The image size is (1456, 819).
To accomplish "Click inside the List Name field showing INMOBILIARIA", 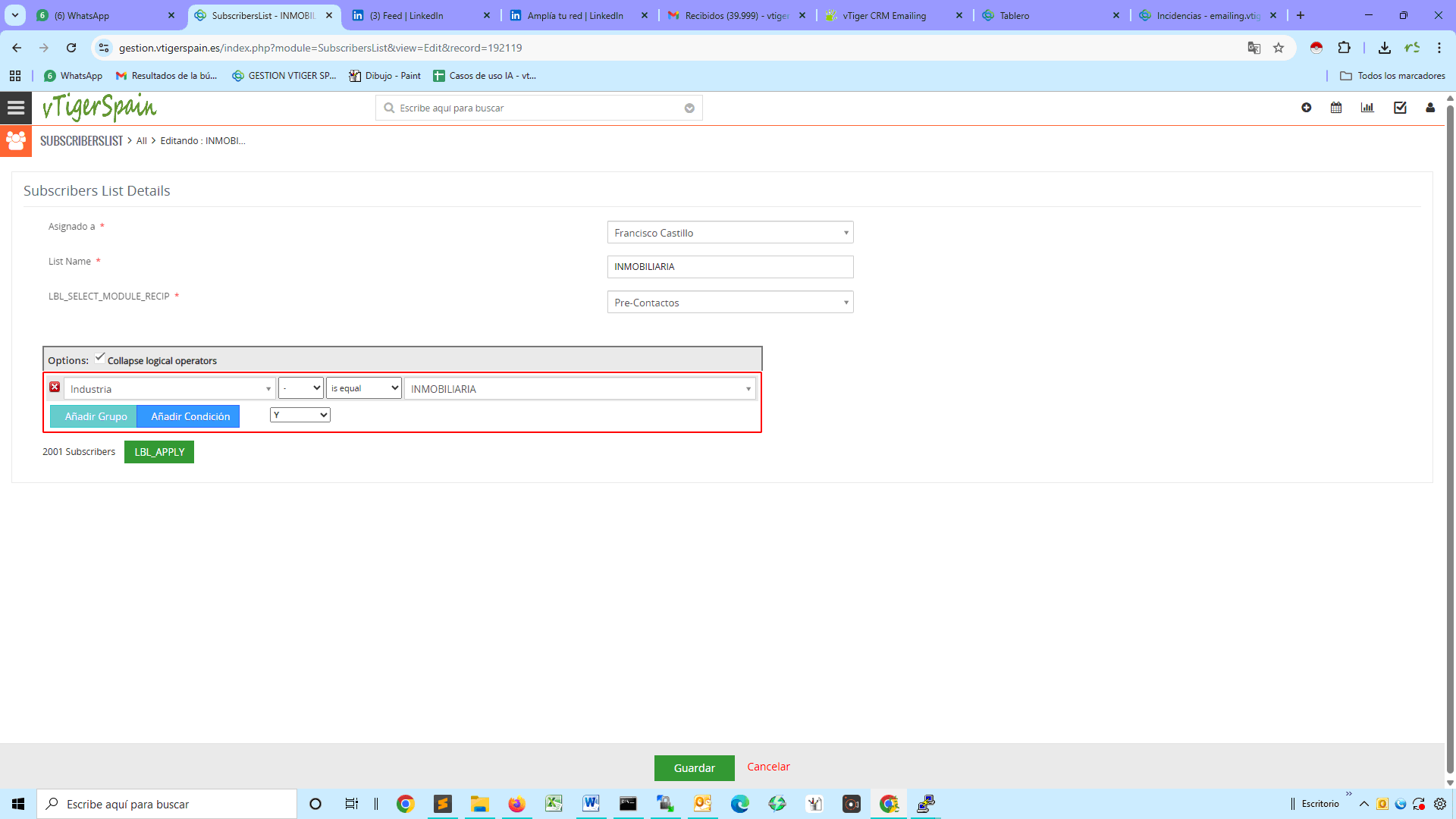I will click(x=730, y=266).
